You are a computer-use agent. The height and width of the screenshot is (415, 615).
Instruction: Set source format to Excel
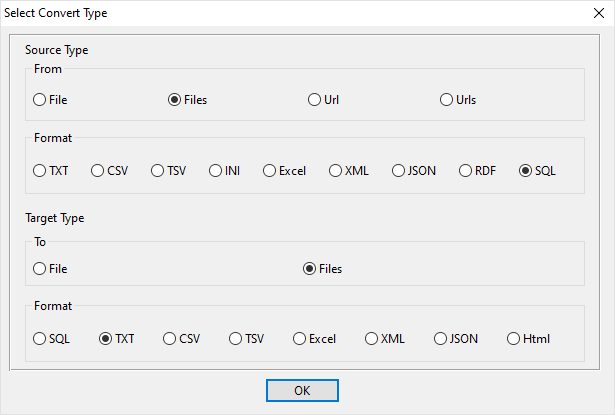tap(270, 171)
